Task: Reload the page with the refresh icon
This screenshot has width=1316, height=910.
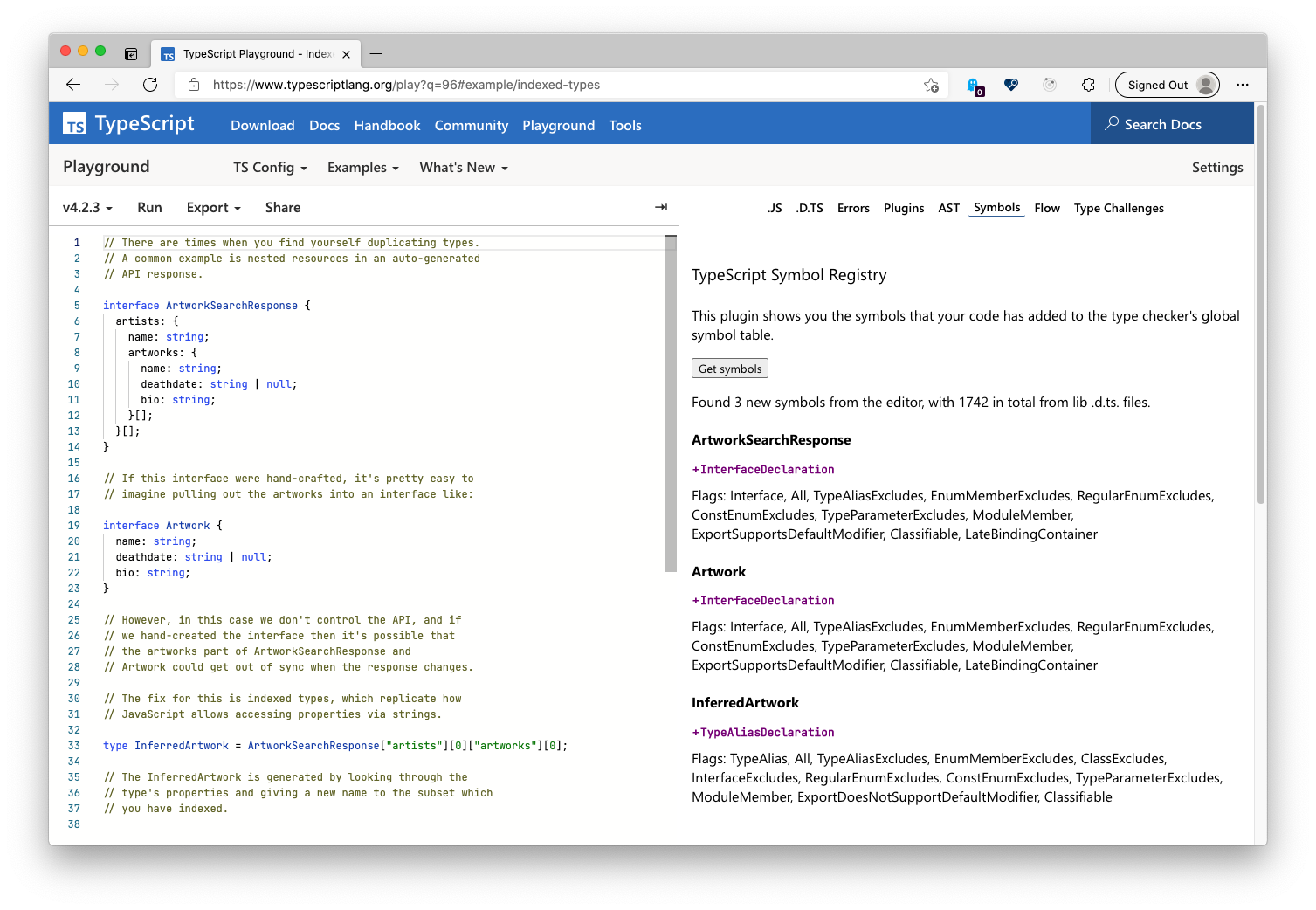Action: tap(150, 85)
